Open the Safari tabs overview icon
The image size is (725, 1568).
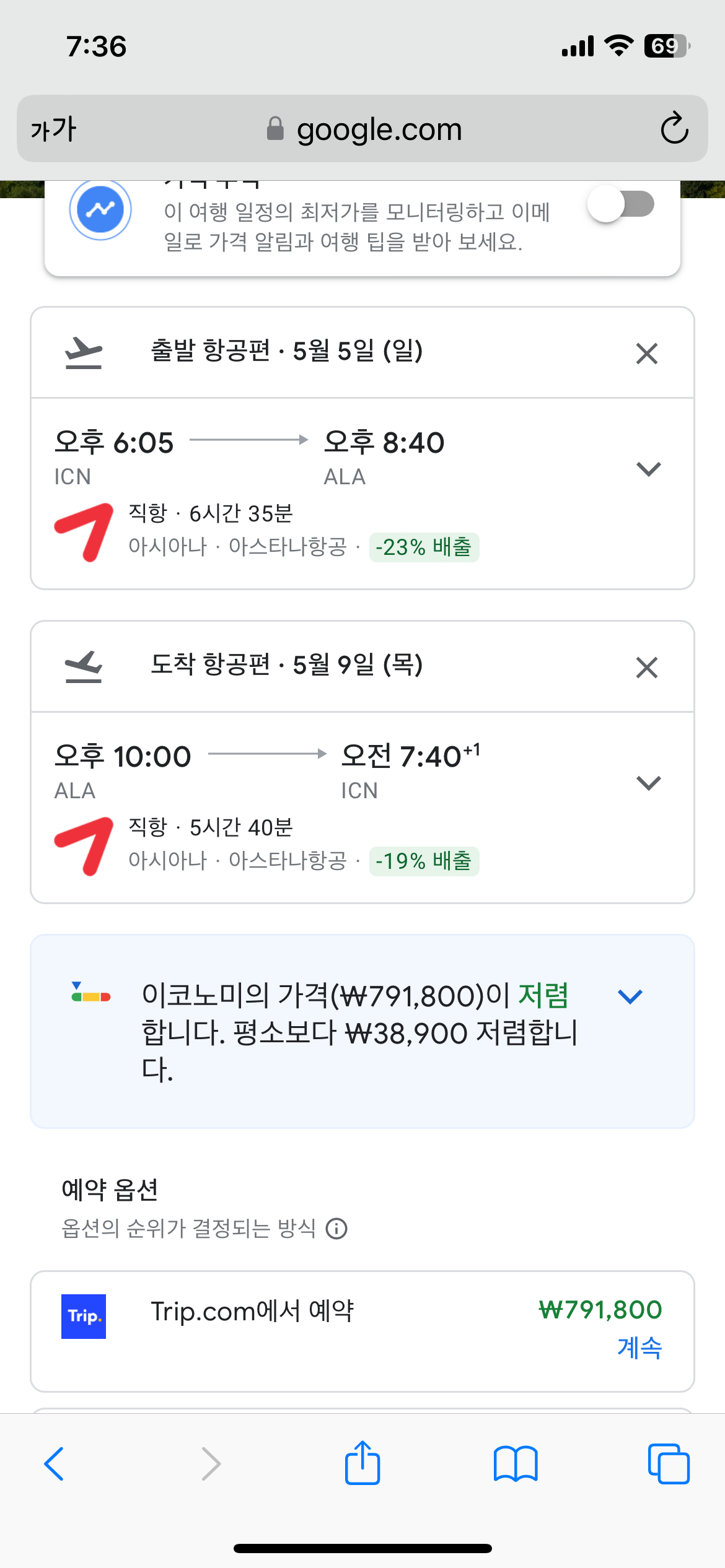pos(668,1464)
